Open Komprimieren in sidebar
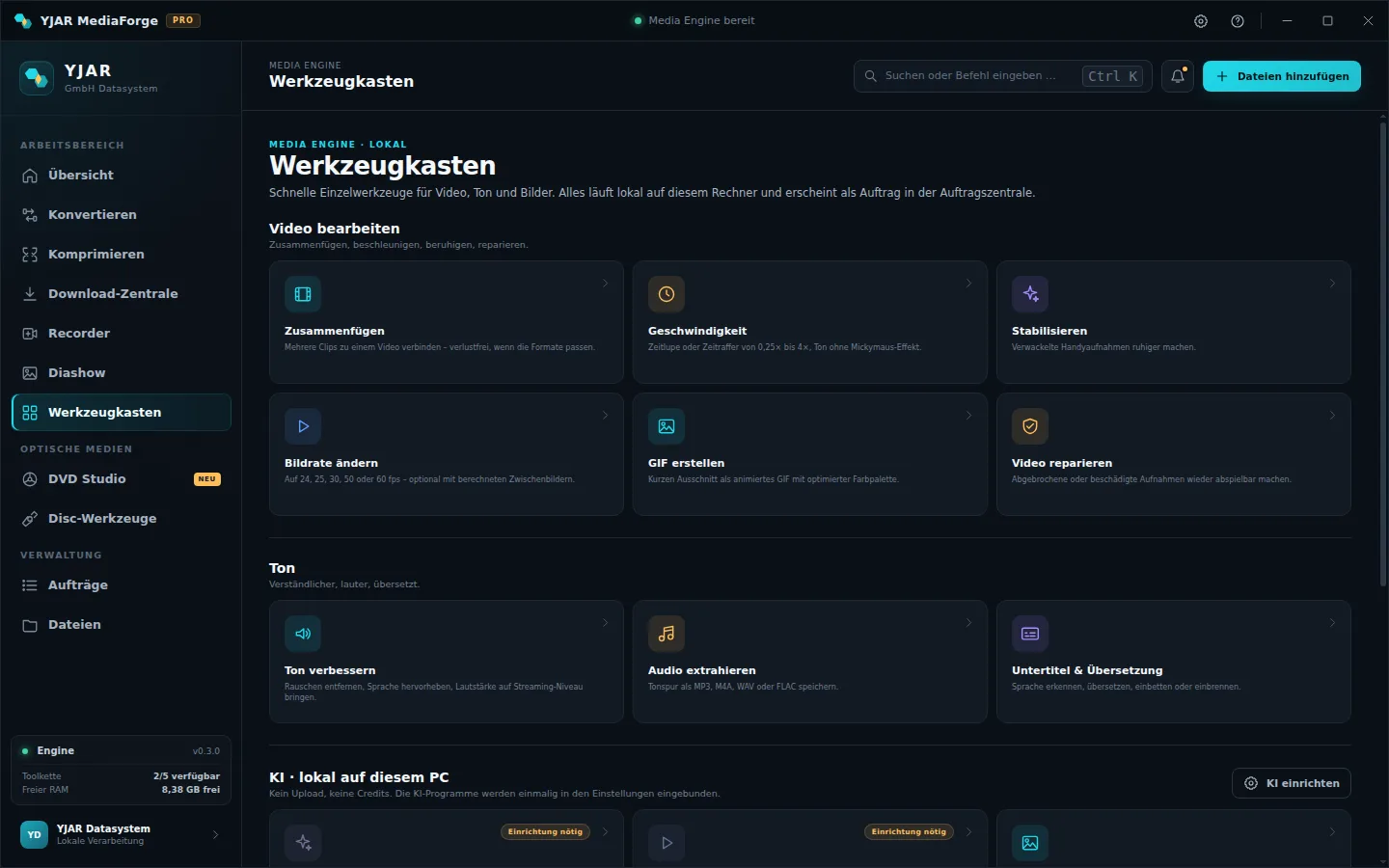 point(121,255)
